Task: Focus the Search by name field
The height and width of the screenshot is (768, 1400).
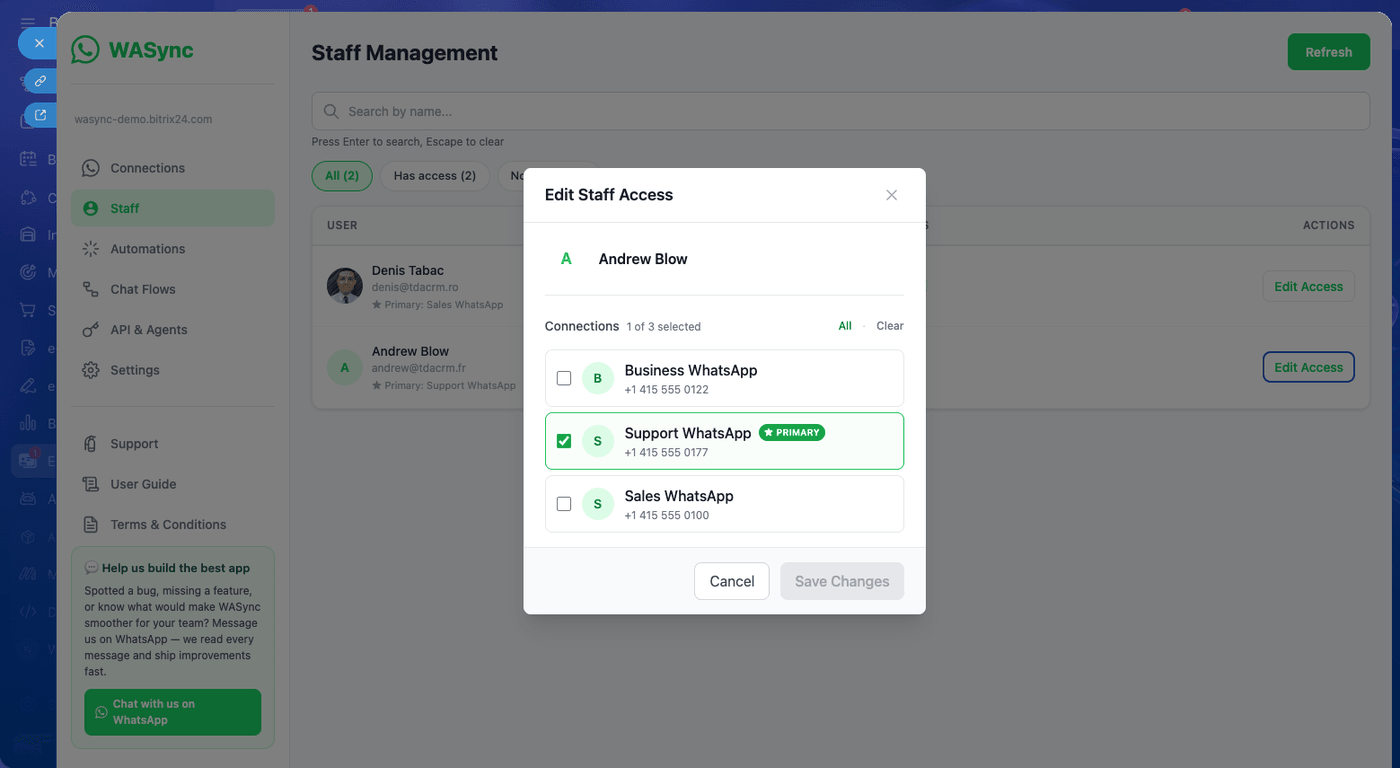Action: (x=841, y=111)
